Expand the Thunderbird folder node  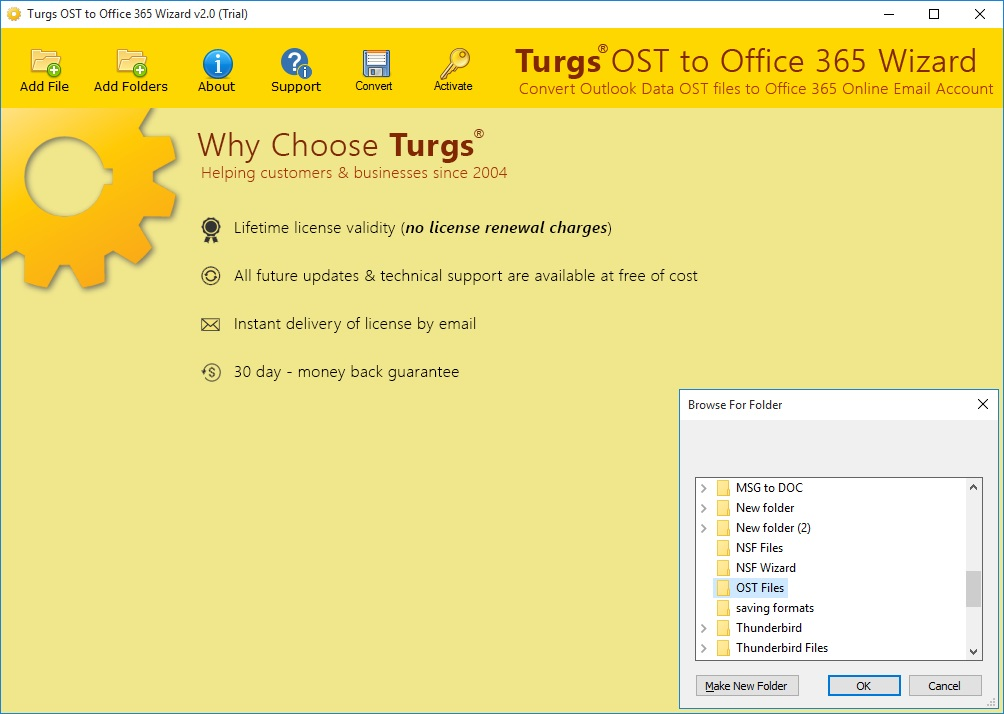(x=704, y=628)
